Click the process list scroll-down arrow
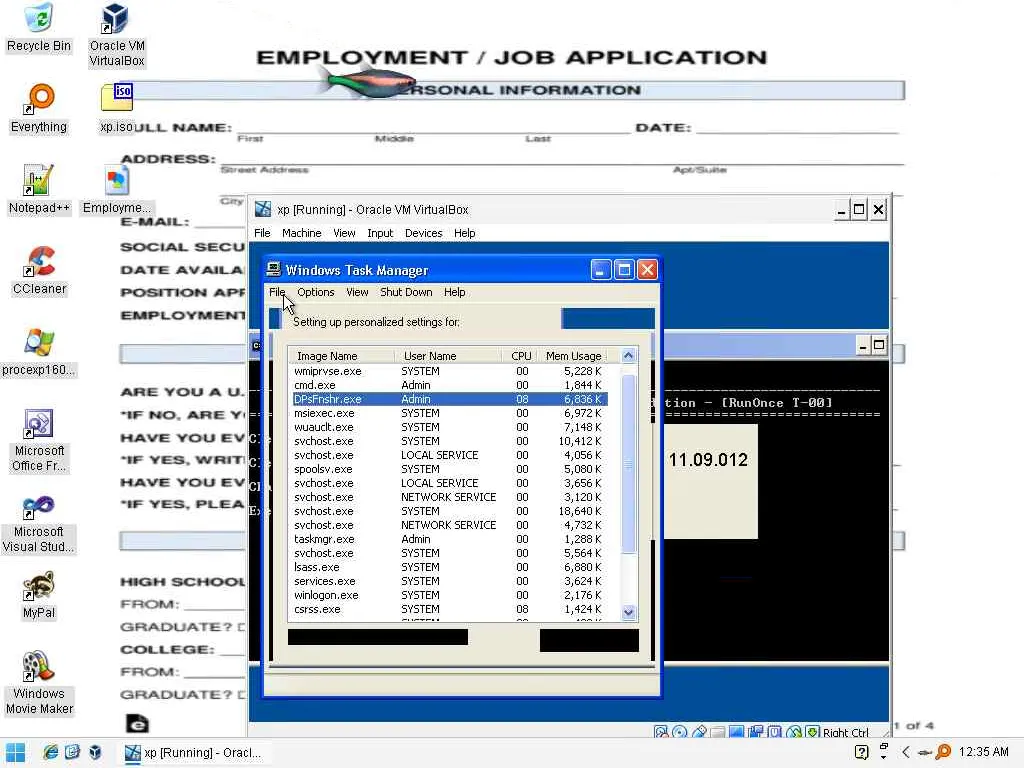Screen dimensions: 1024x768 [628, 612]
